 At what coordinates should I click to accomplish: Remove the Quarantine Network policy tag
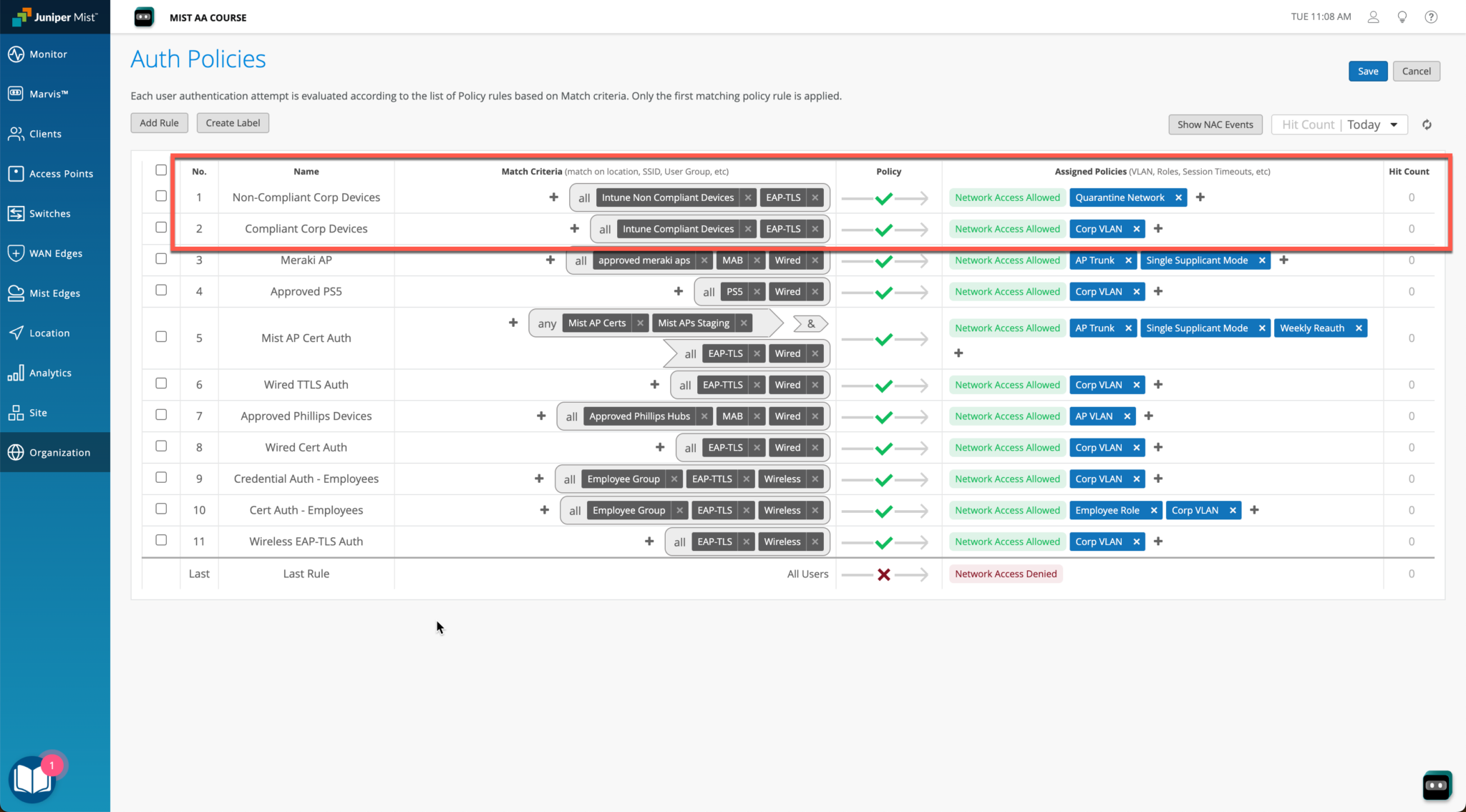coord(1179,197)
